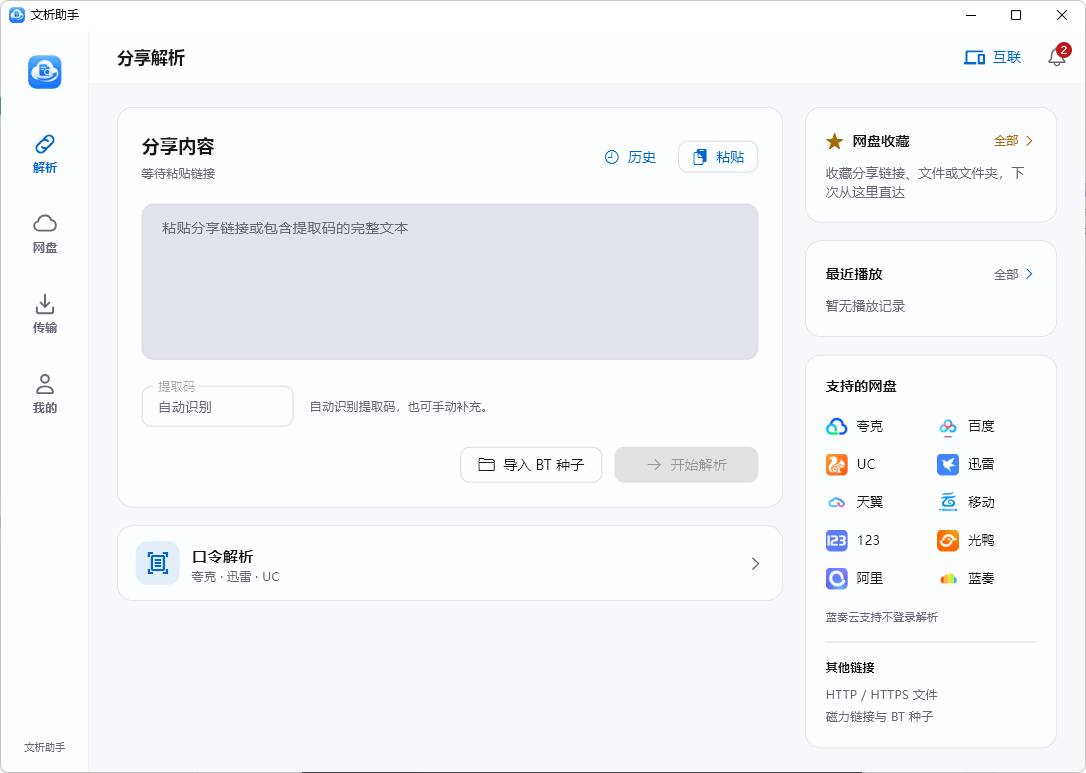Click the 百度 netdisk icon
Image resolution: width=1086 pixels, height=773 pixels.
pyautogui.click(x=947, y=426)
